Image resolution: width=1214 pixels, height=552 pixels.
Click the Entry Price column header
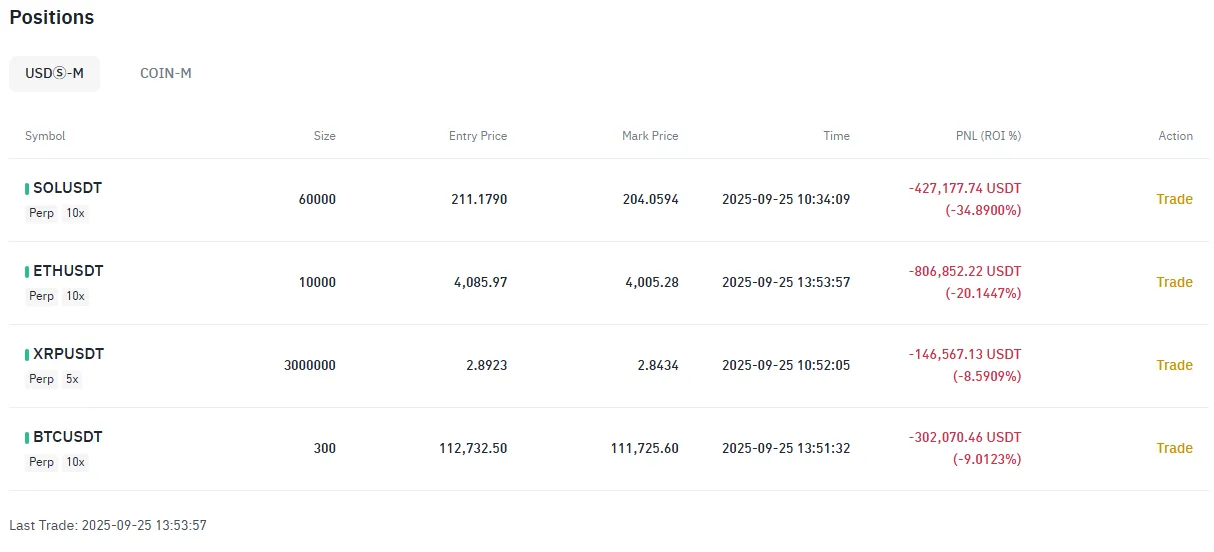(477, 136)
